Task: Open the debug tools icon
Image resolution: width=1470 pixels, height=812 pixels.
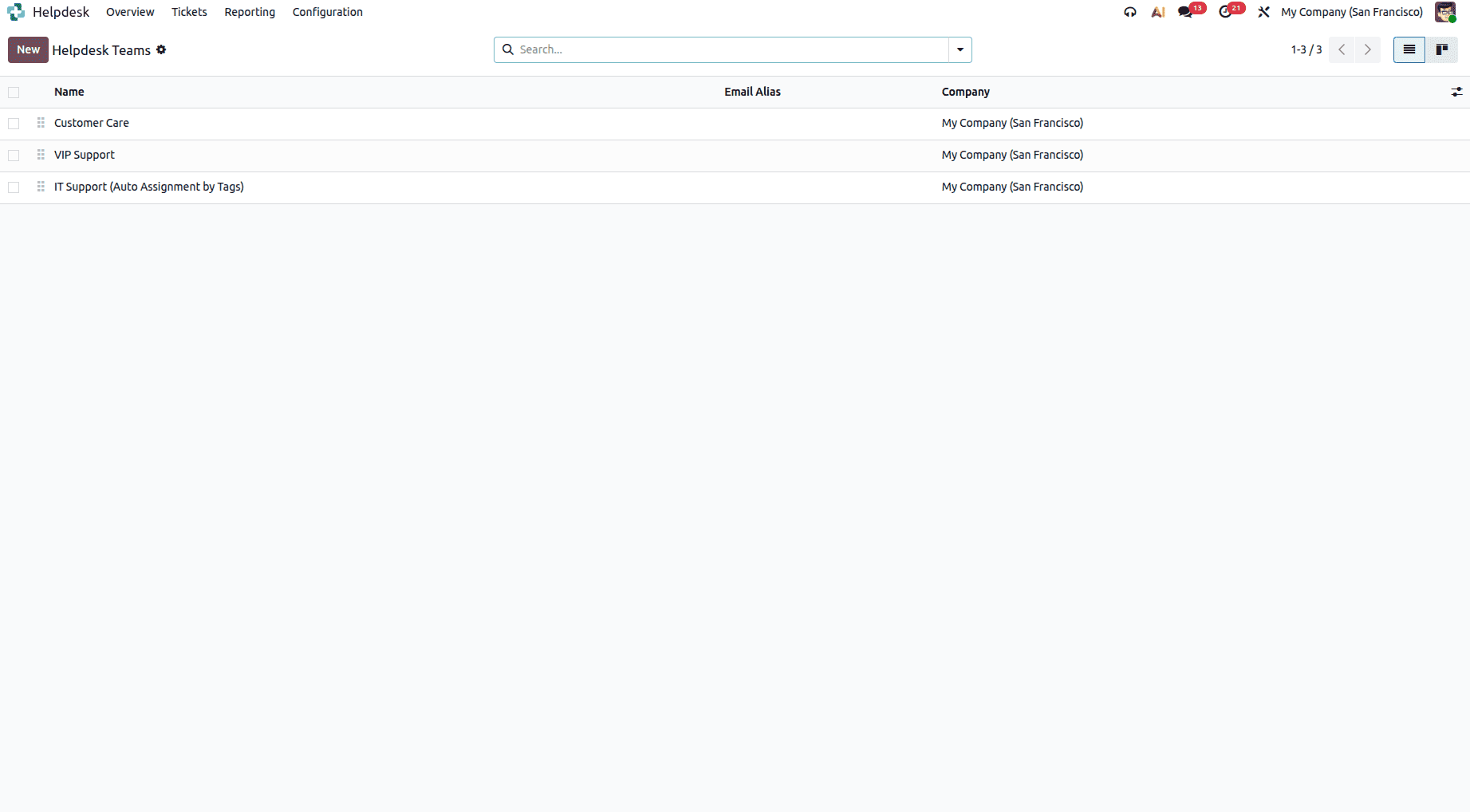Action: tap(1264, 12)
